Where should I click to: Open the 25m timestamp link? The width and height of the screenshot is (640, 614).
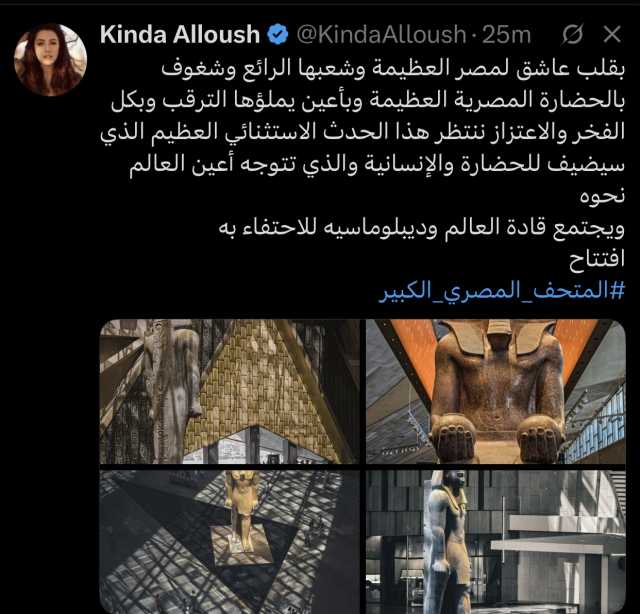506,34
